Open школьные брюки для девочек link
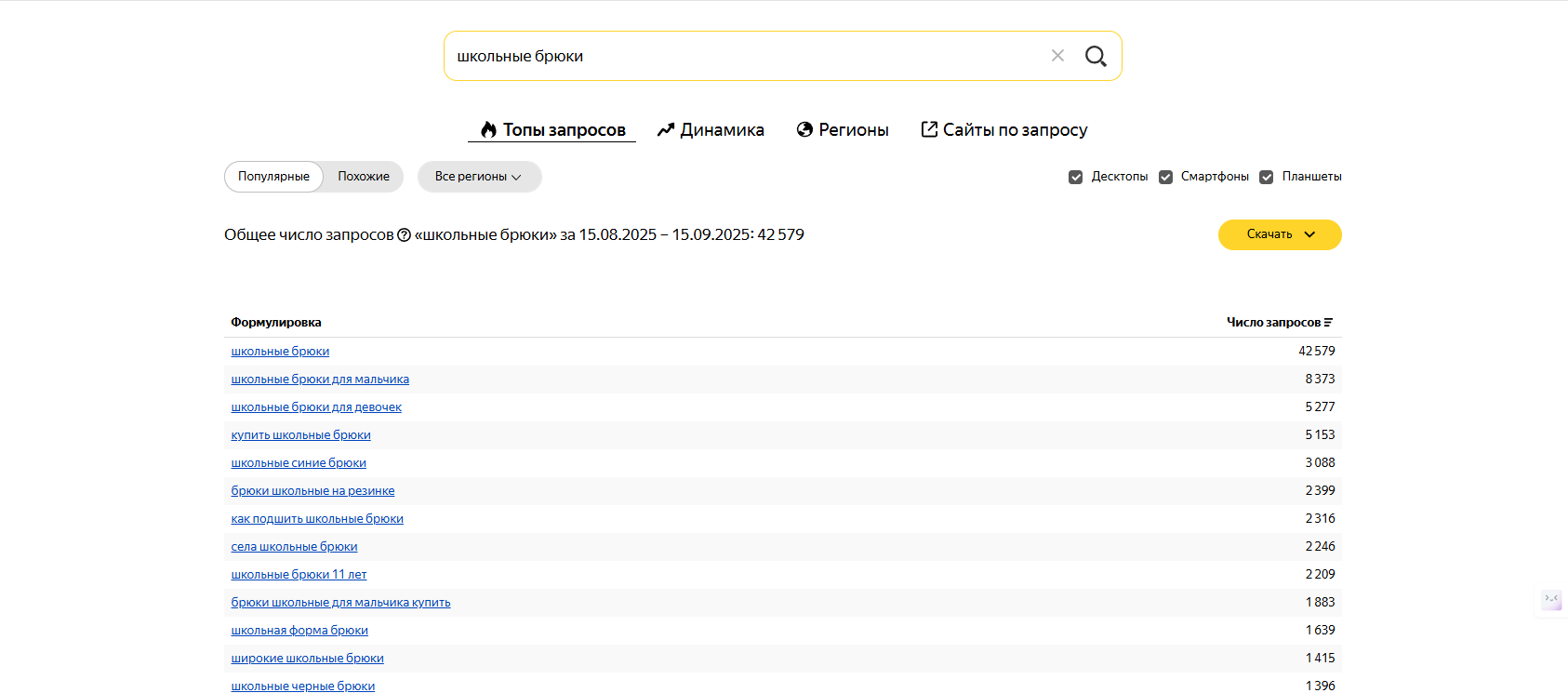1568x693 pixels. 316,407
